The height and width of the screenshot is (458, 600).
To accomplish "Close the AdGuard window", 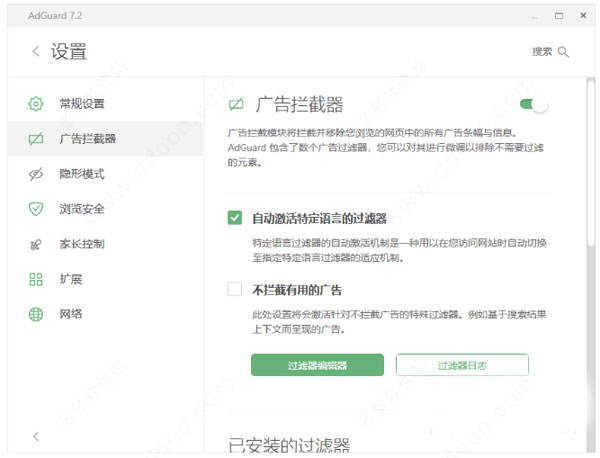I will (x=583, y=15).
